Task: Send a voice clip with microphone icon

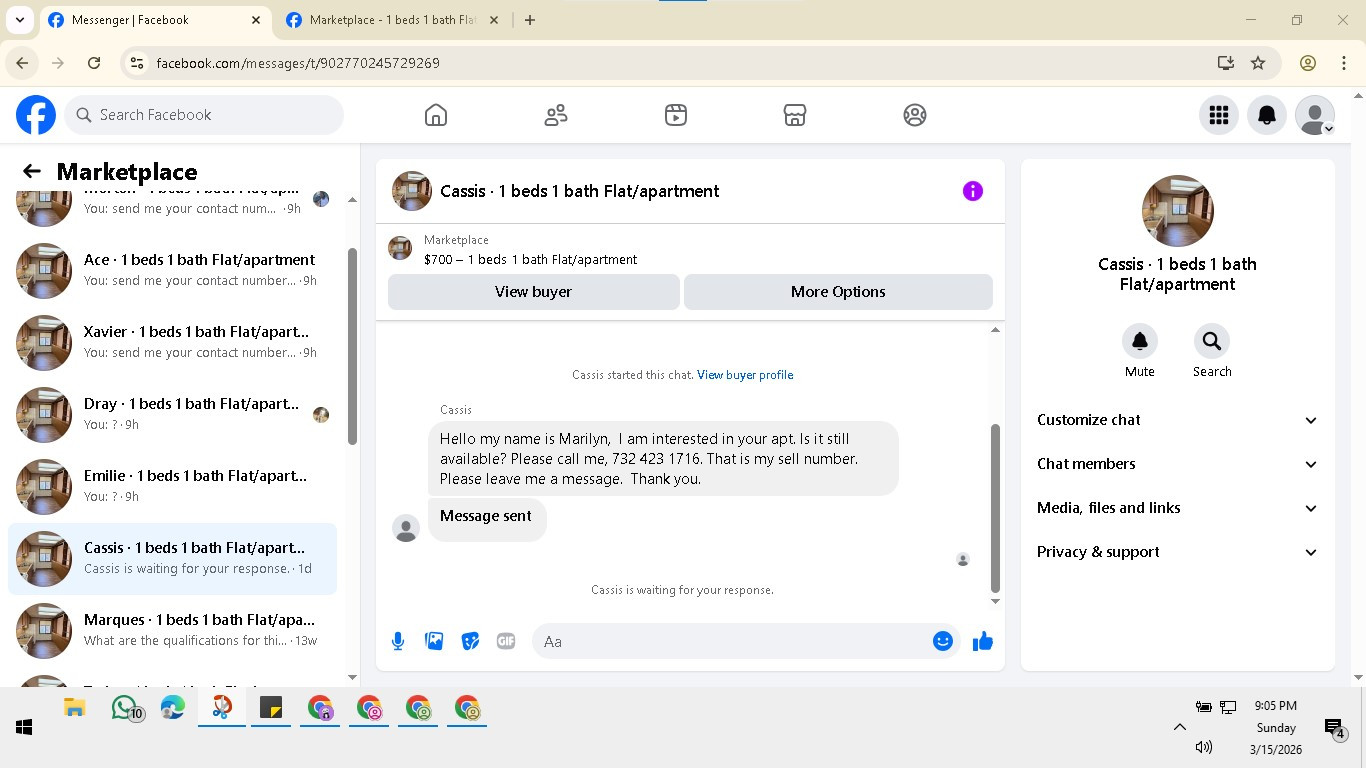Action: [x=398, y=641]
